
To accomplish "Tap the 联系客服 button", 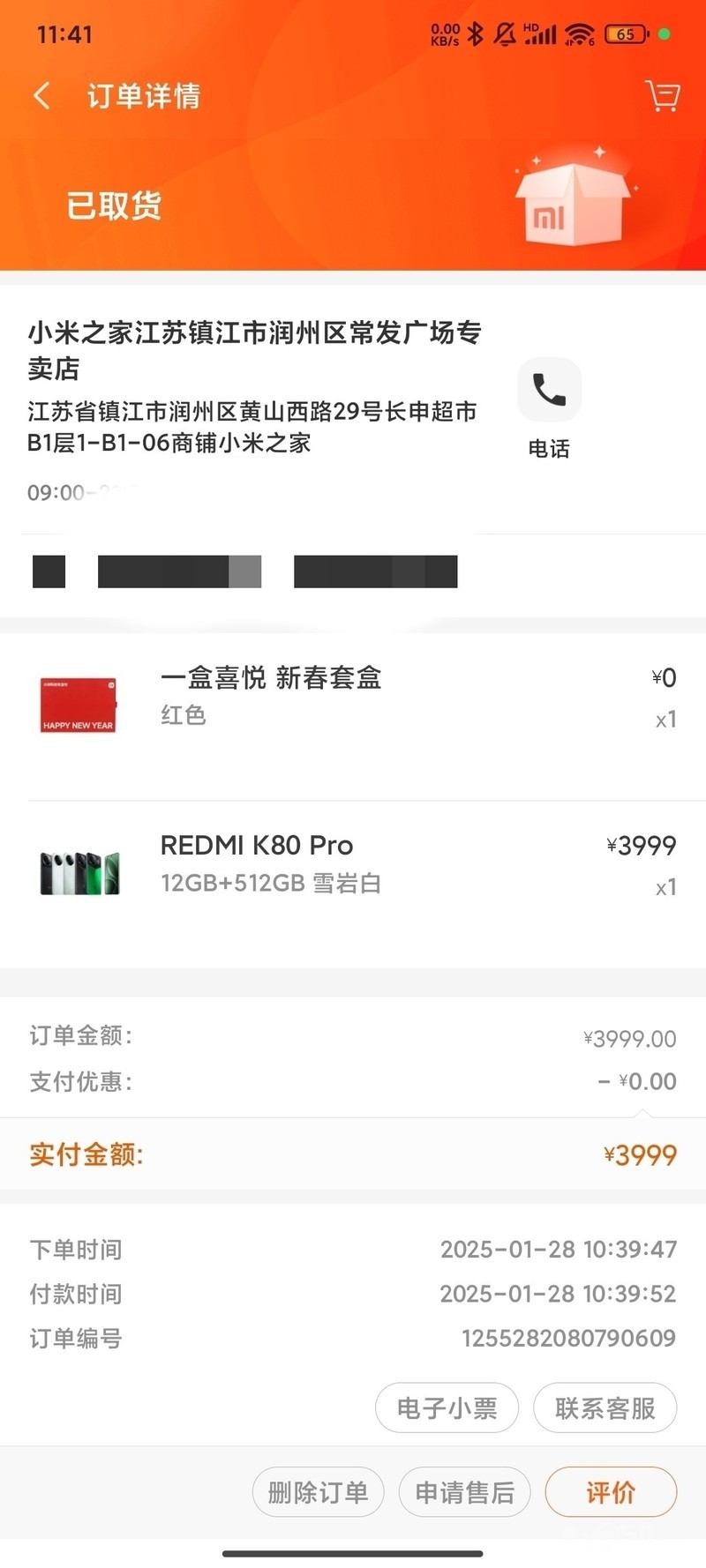I will click(x=605, y=1408).
